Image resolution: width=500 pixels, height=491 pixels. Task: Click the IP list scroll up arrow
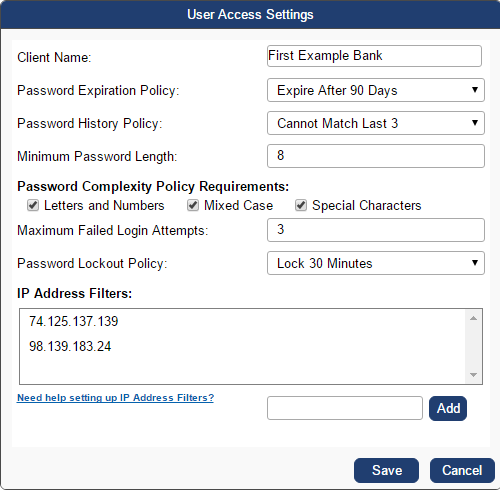tap(473, 318)
